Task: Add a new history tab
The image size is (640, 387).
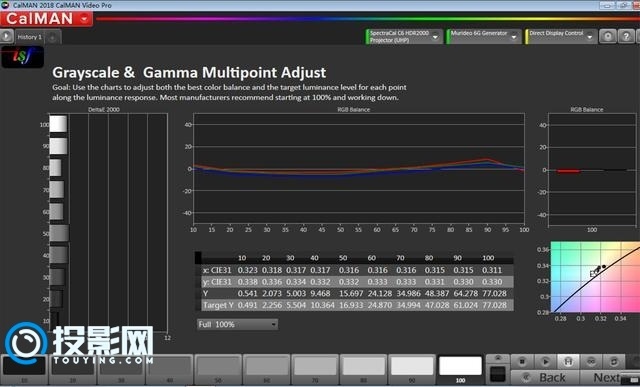Action: pos(53,37)
